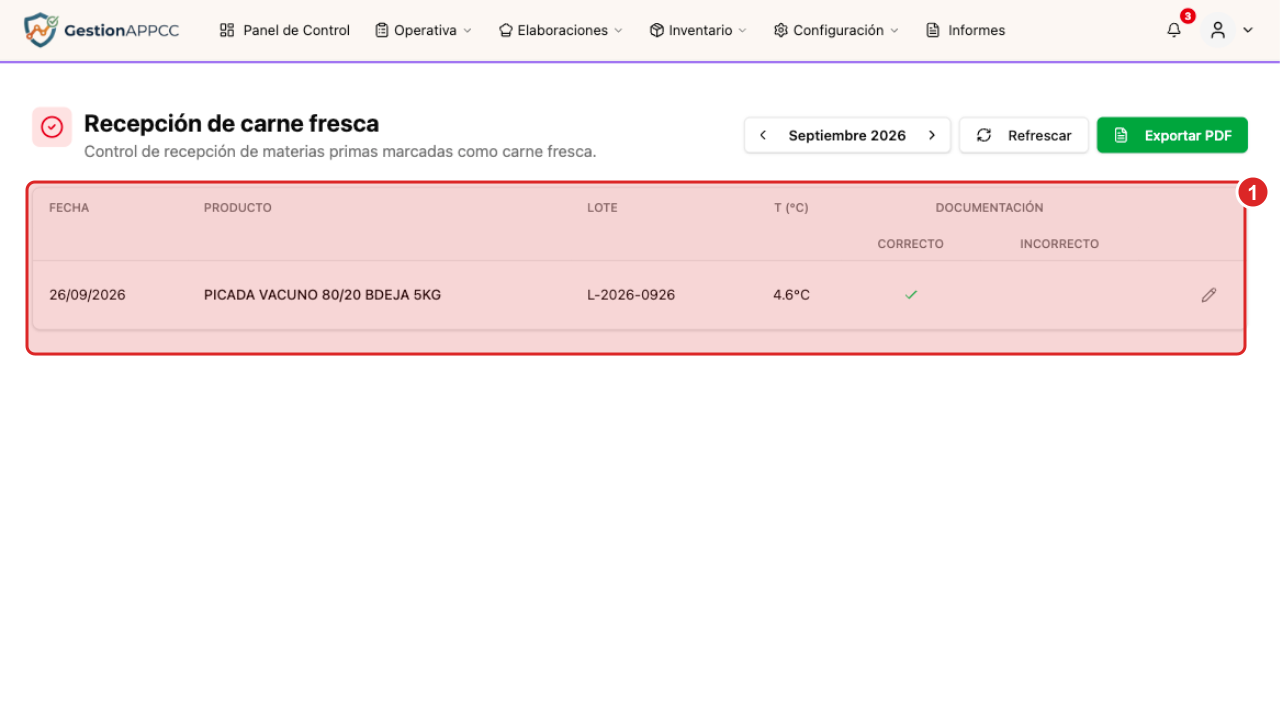Viewport: 1280px width, 720px height.
Task: Open the Elaboraciones dropdown menu
Action: click(560, 30)
